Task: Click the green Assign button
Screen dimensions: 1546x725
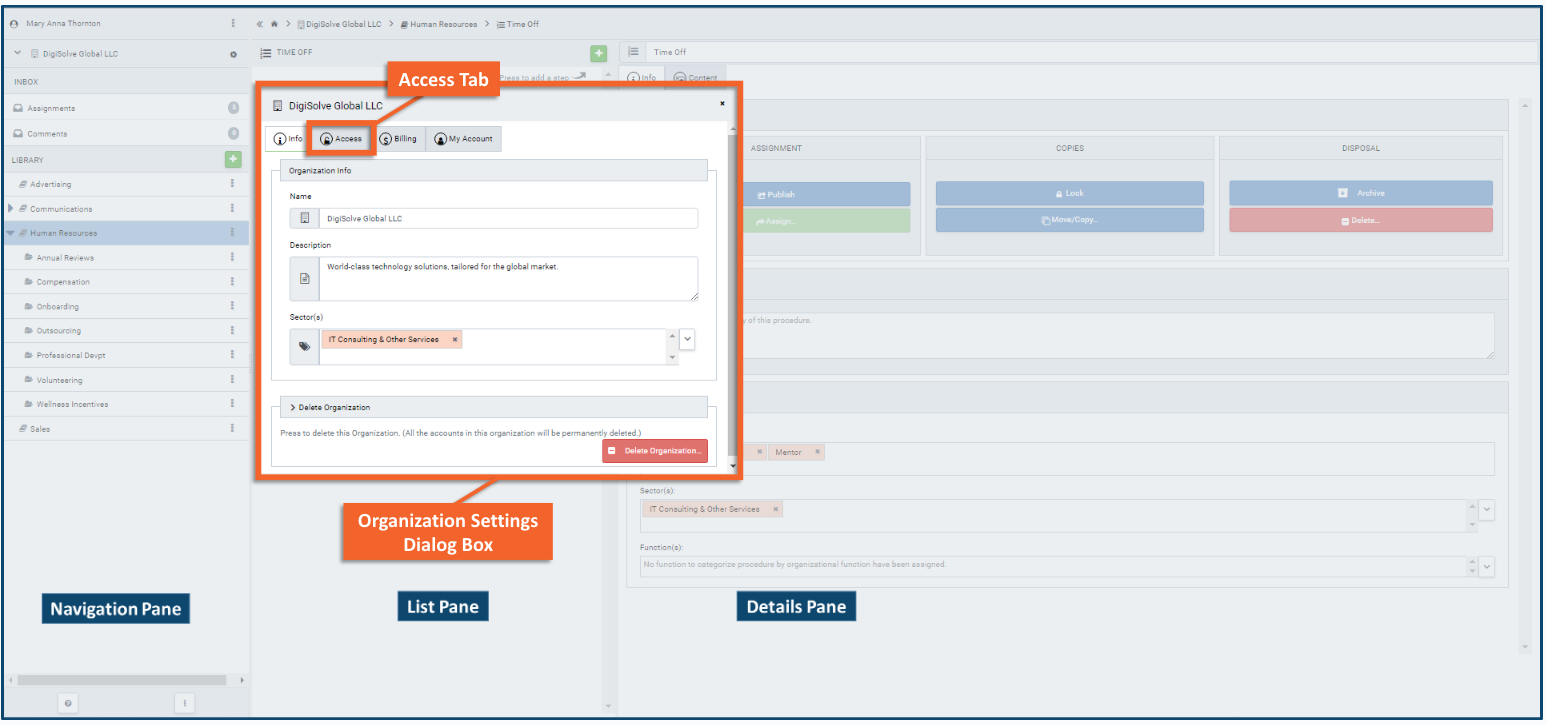Action: click(777, 220)
